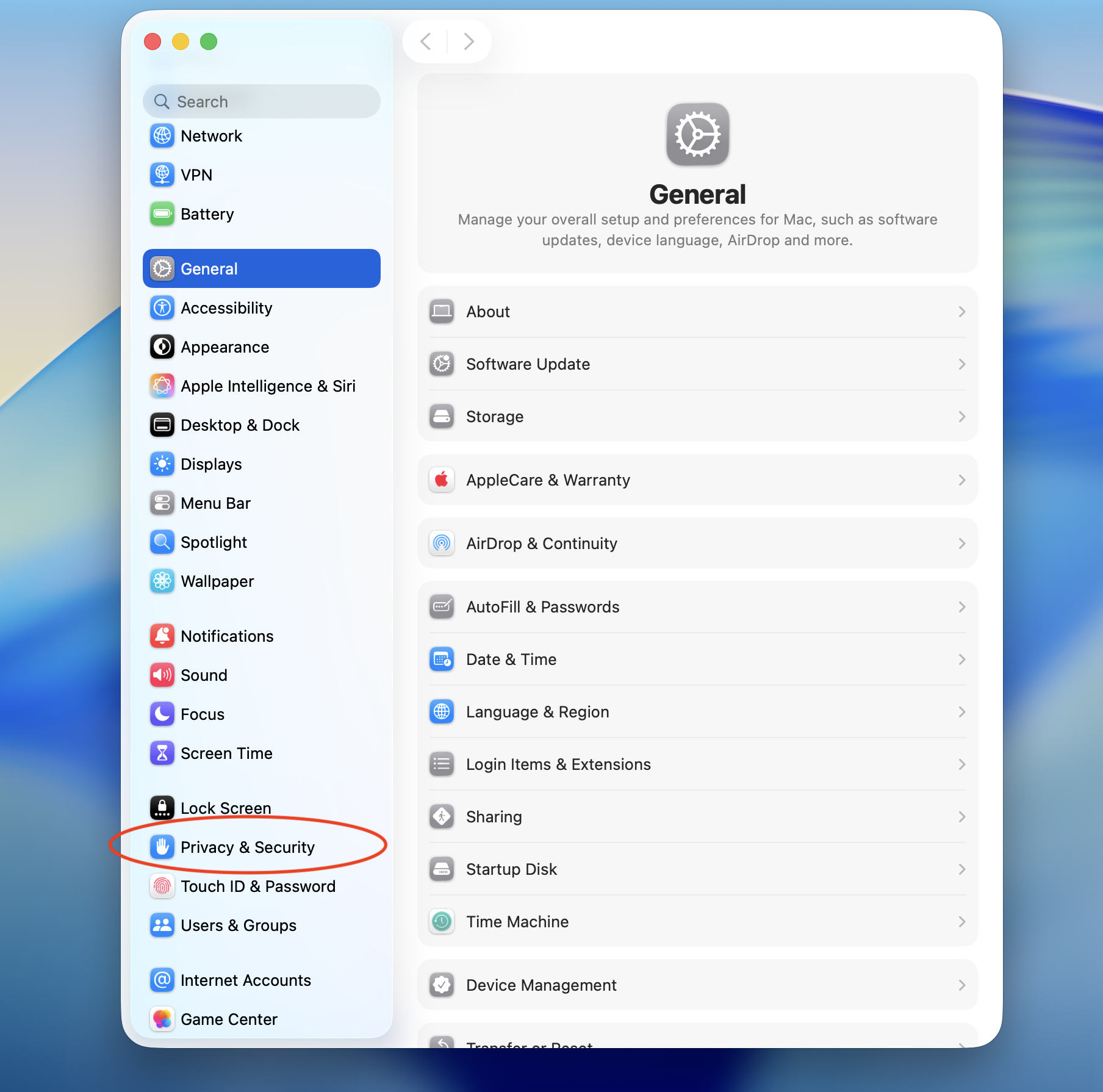Click the chevron on Device Management row

click(x=962, y=985)
